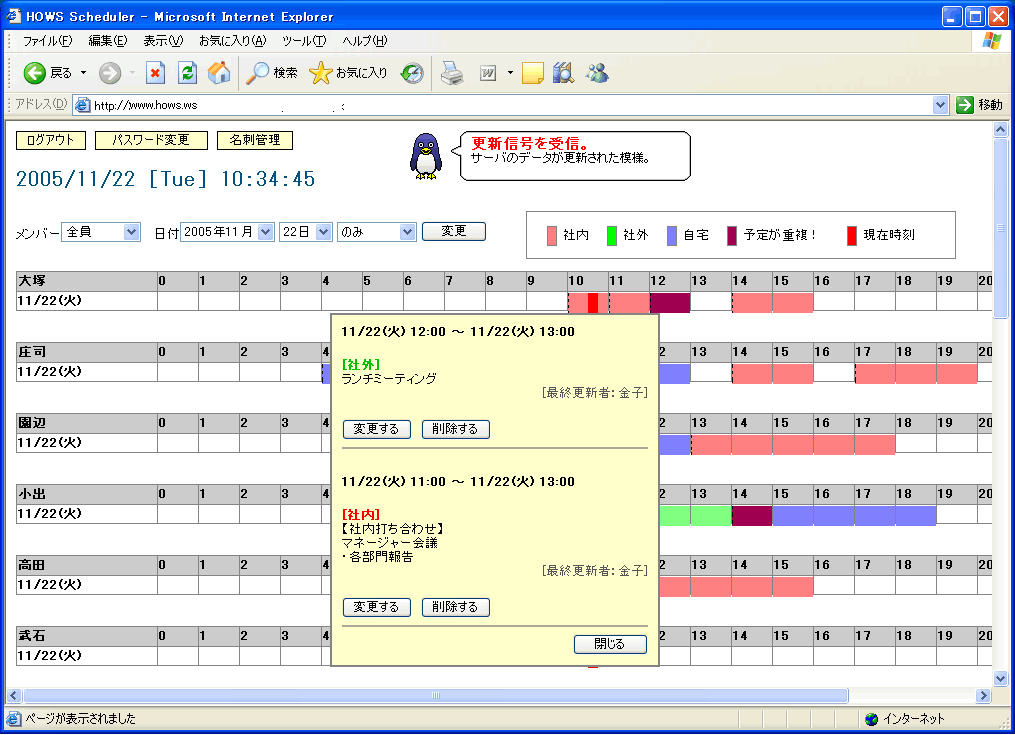Click the Back (戻る) arrow icon

pos(34,73)
